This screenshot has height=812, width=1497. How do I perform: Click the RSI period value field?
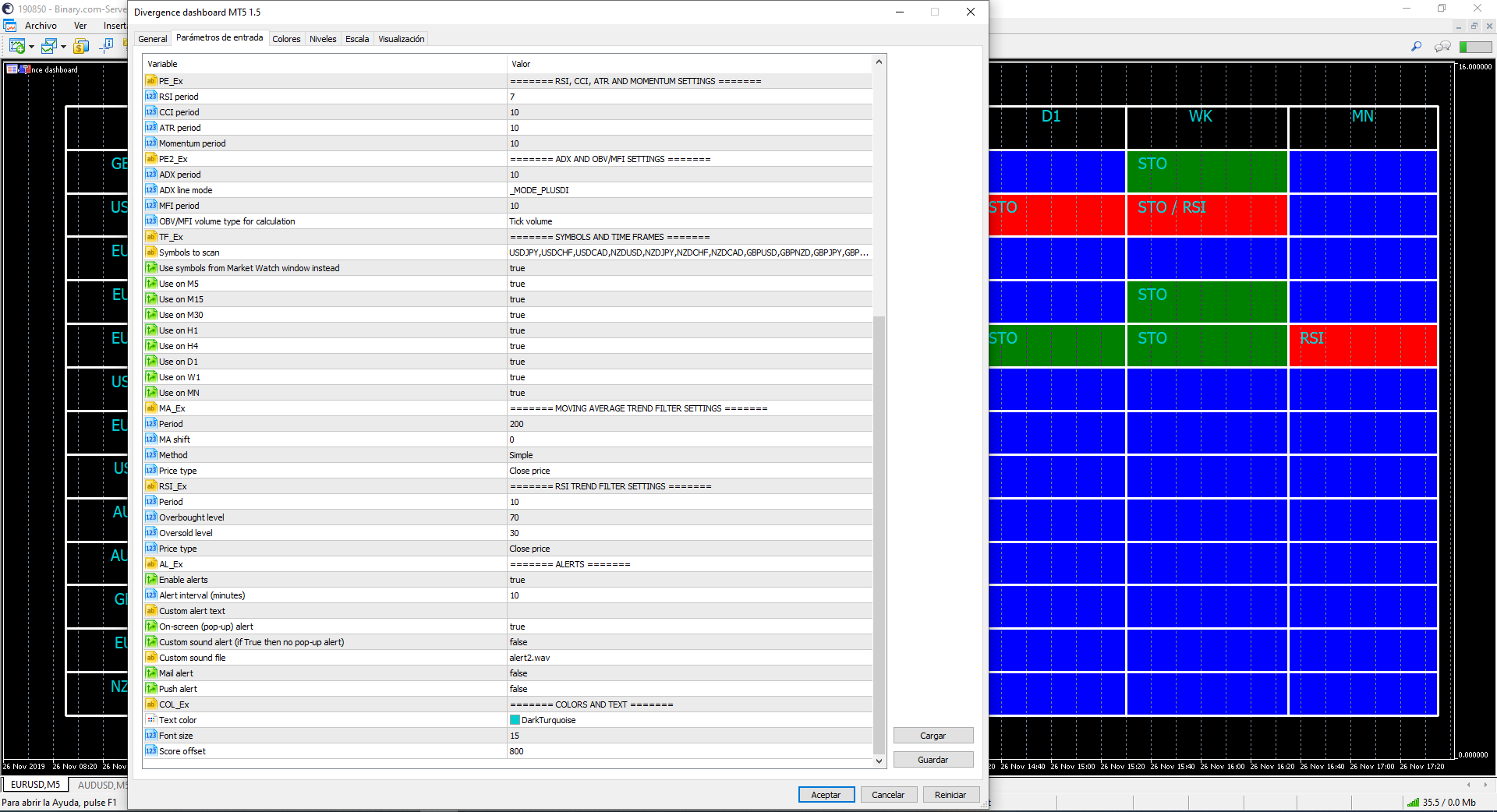tap(689, 97)
